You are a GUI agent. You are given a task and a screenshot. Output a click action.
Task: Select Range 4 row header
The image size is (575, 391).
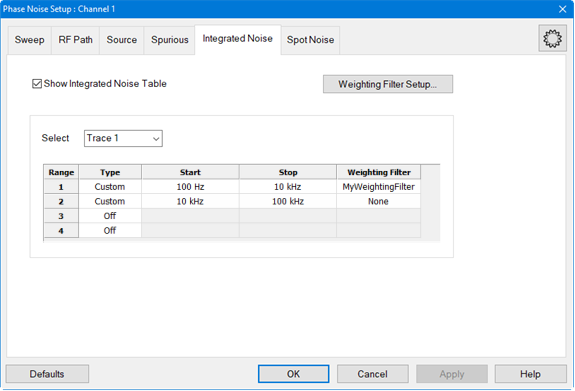coord(61,231)
